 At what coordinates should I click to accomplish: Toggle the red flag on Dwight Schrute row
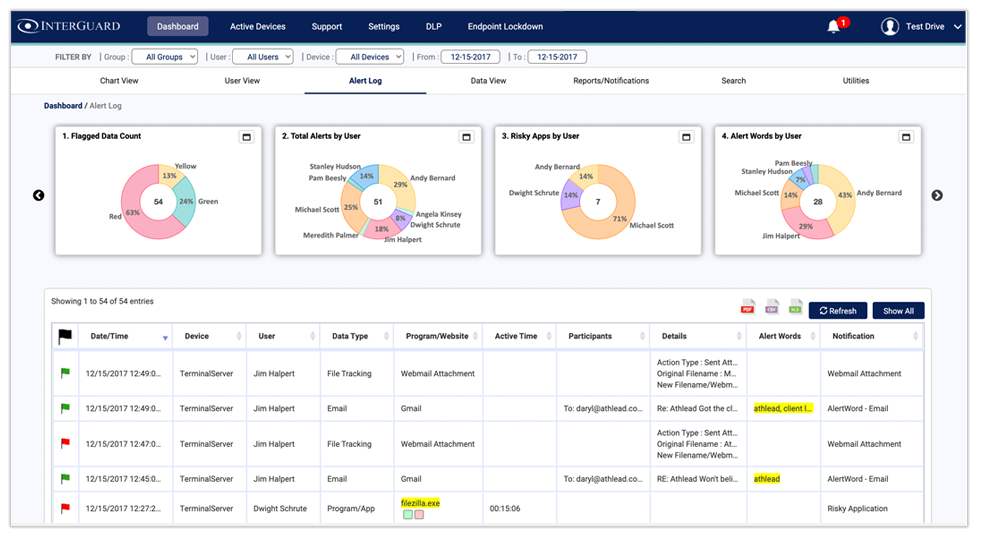point(65,508)
